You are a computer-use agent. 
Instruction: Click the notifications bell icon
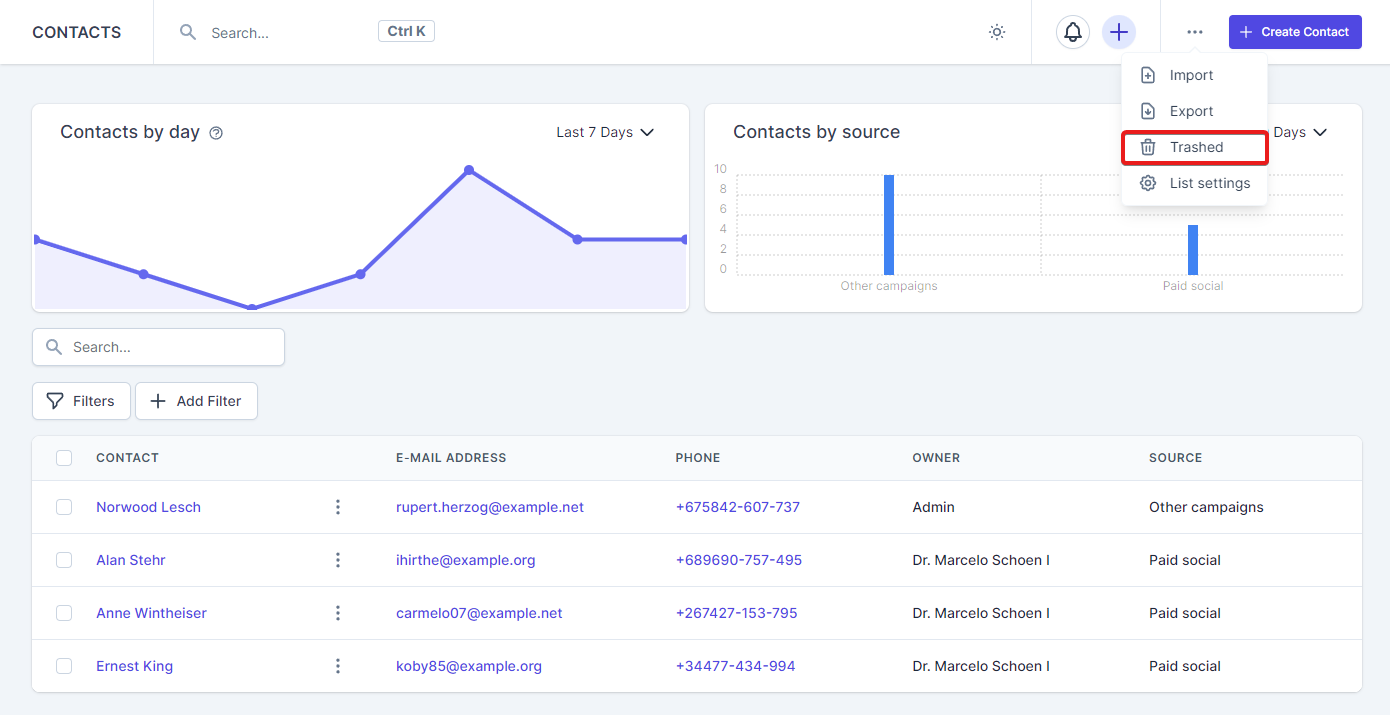pyautogui.click(x=1072, y=32)
